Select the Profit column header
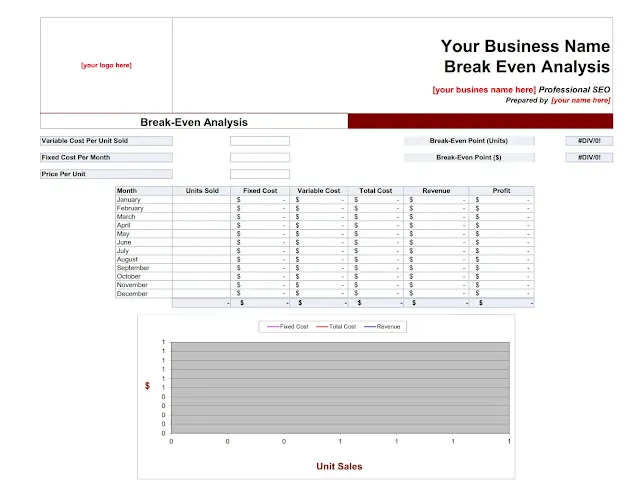 point(501,191)
